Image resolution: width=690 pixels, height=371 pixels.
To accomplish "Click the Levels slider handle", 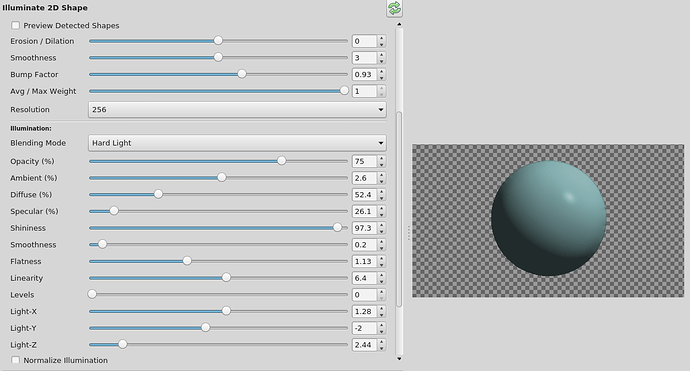I will pos(92,294).
